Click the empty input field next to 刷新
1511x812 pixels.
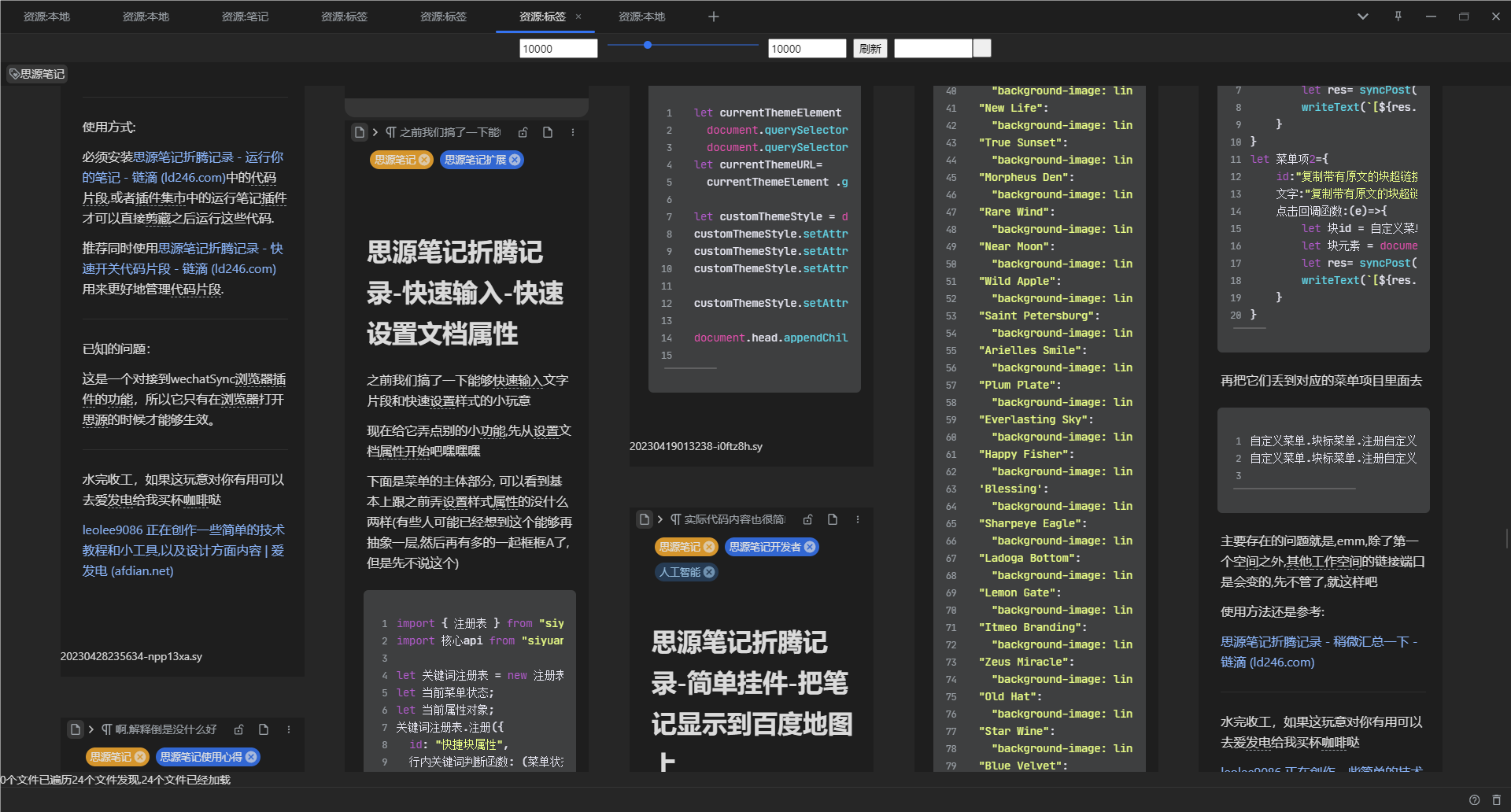tap(933, 48)
